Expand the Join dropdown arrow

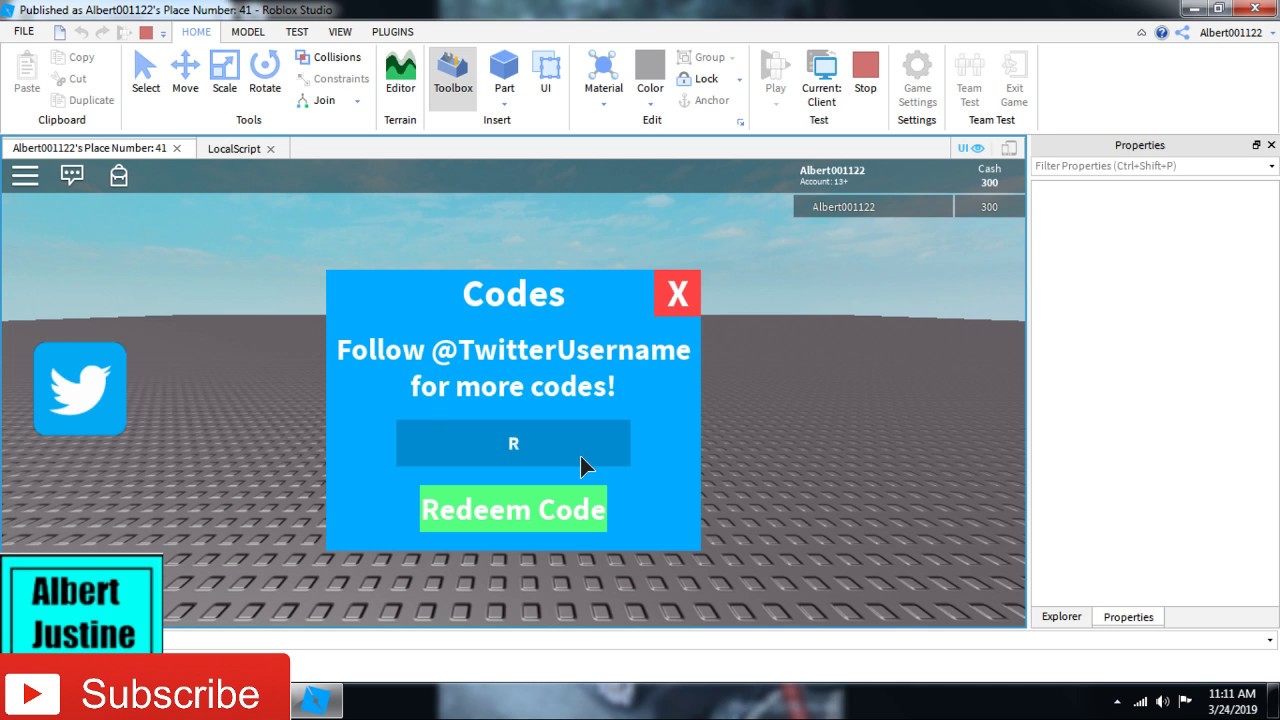pos(357,101)
